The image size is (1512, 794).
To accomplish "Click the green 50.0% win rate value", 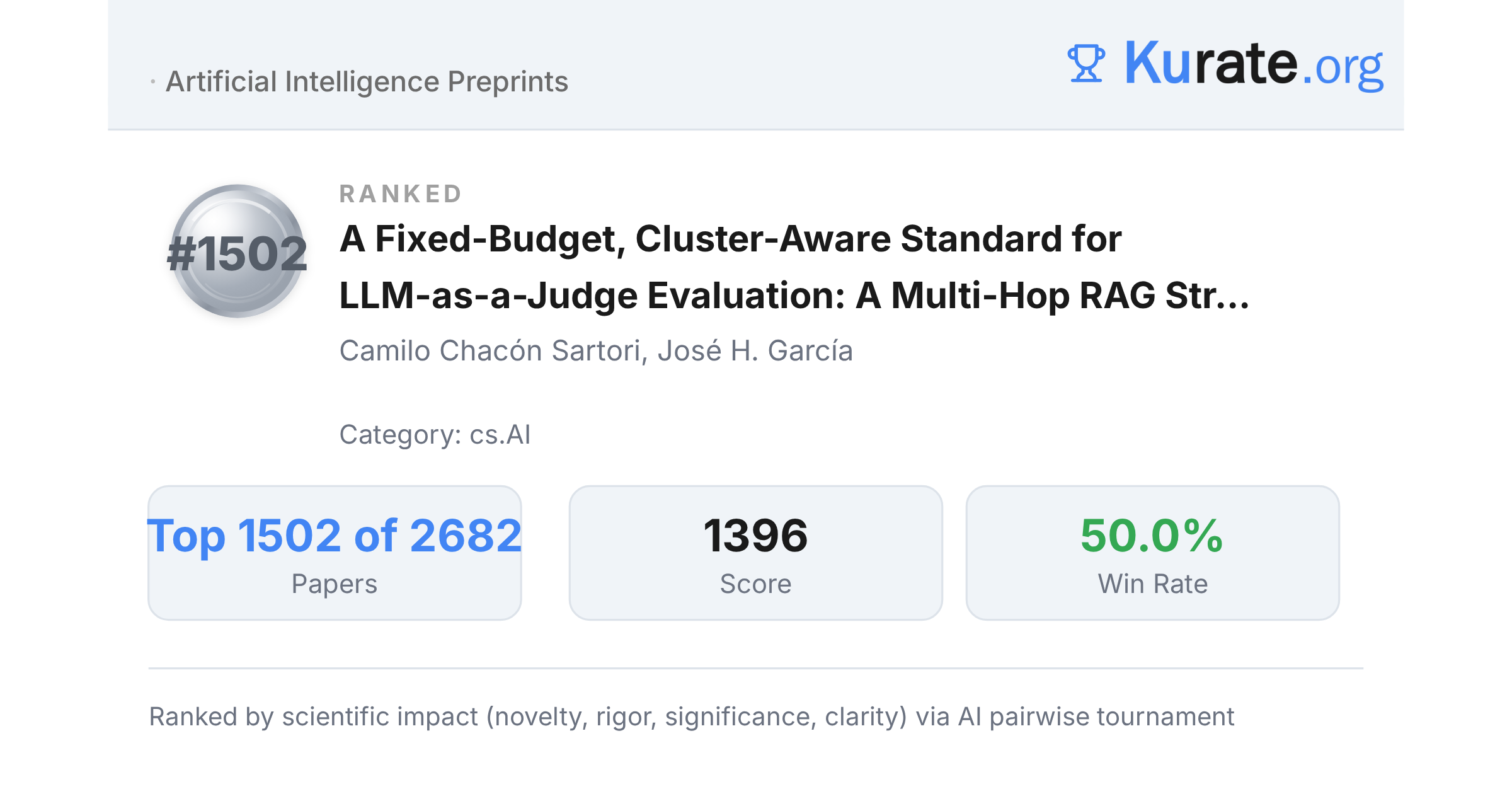I will point(1152,536).
